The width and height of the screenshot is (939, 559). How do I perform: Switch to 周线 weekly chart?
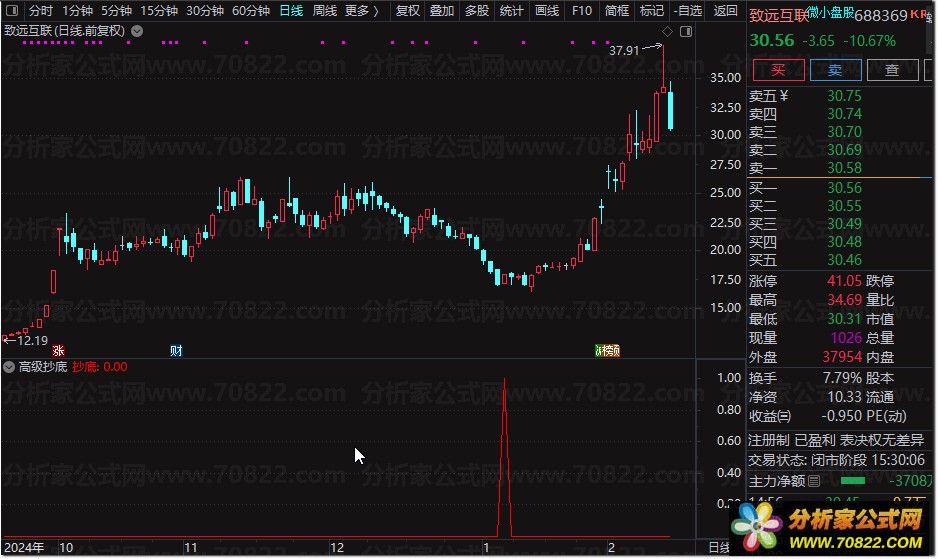325,11
